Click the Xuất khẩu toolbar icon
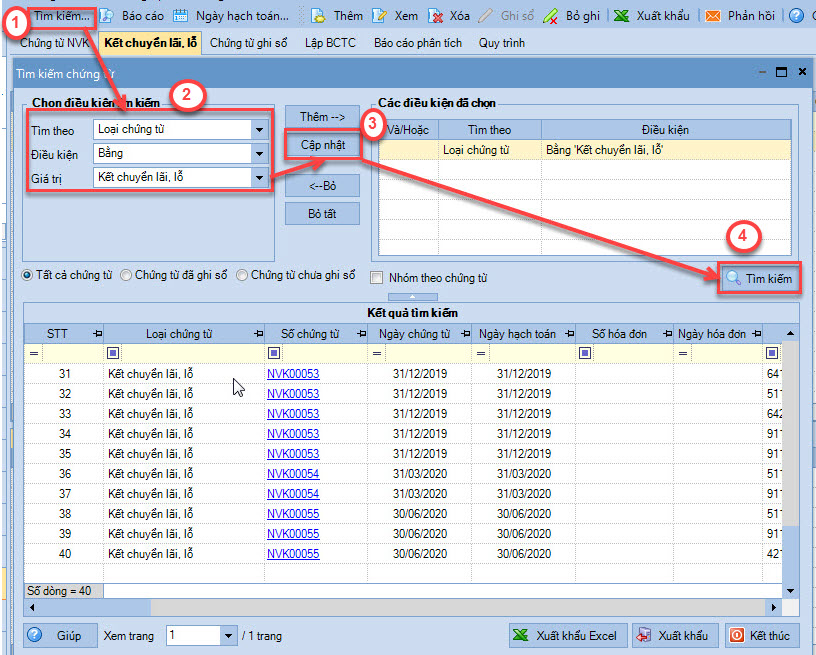 (621, 16)
